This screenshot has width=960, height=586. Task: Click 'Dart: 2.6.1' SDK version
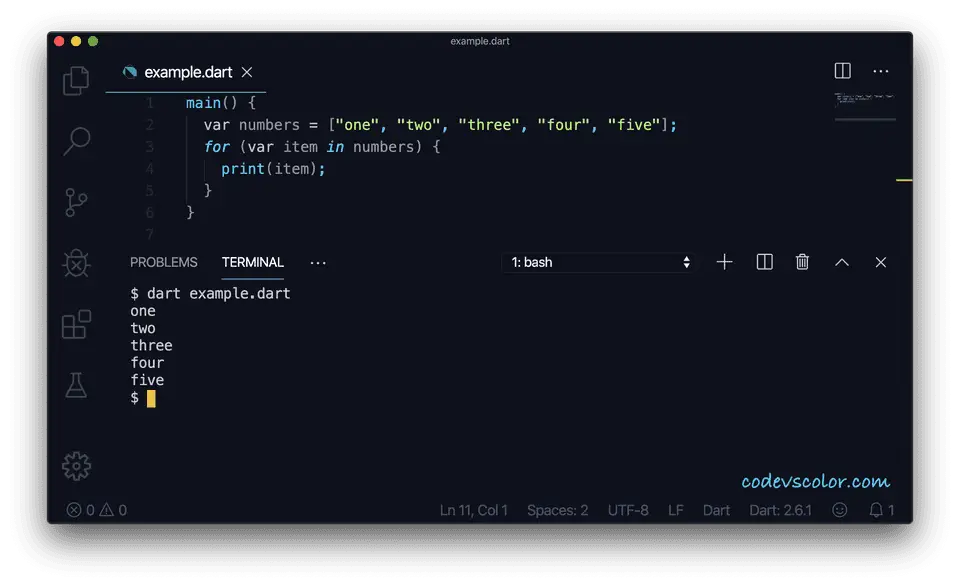pos(780,510)
